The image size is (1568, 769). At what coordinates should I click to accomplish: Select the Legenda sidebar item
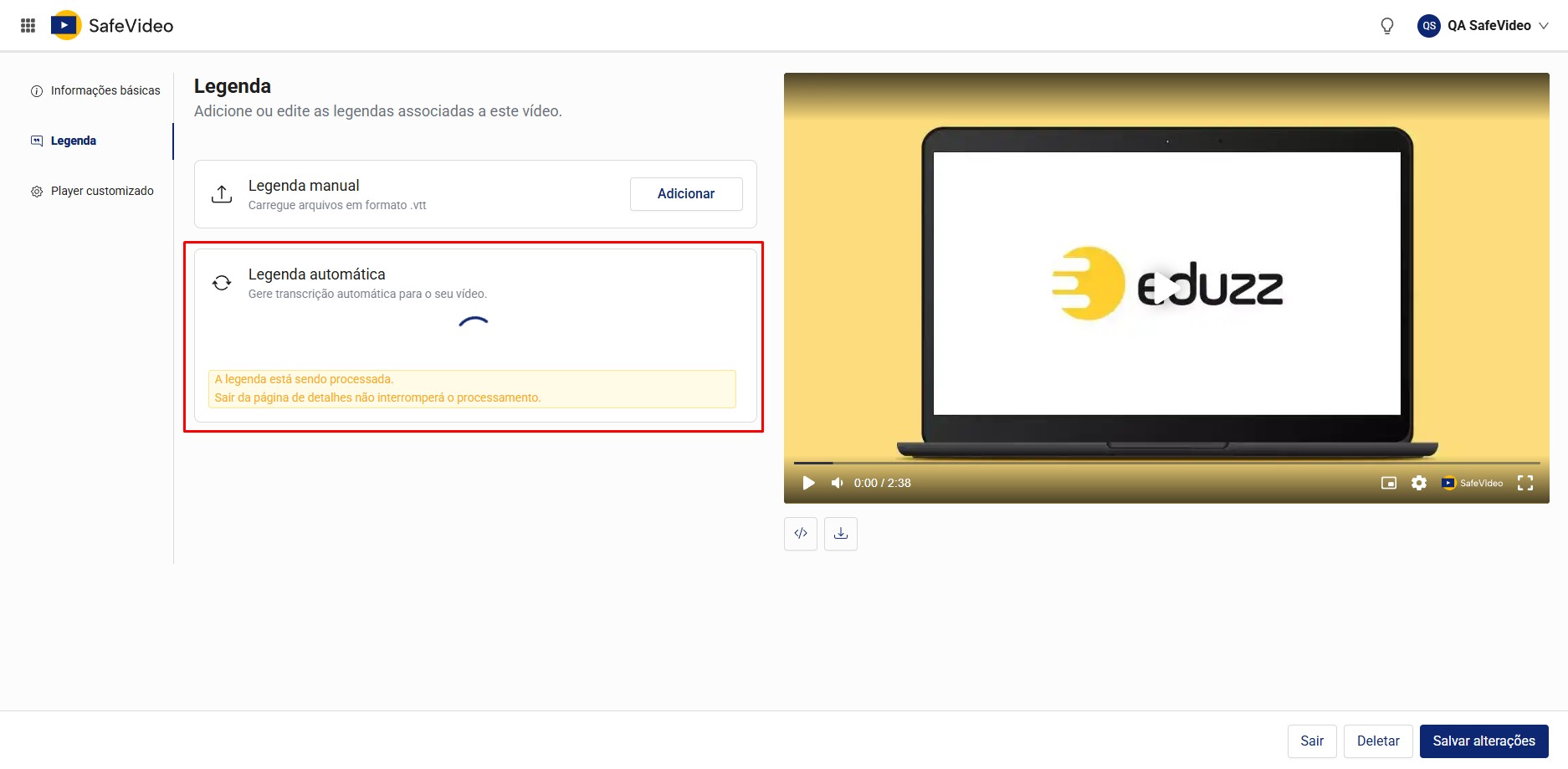64,141
